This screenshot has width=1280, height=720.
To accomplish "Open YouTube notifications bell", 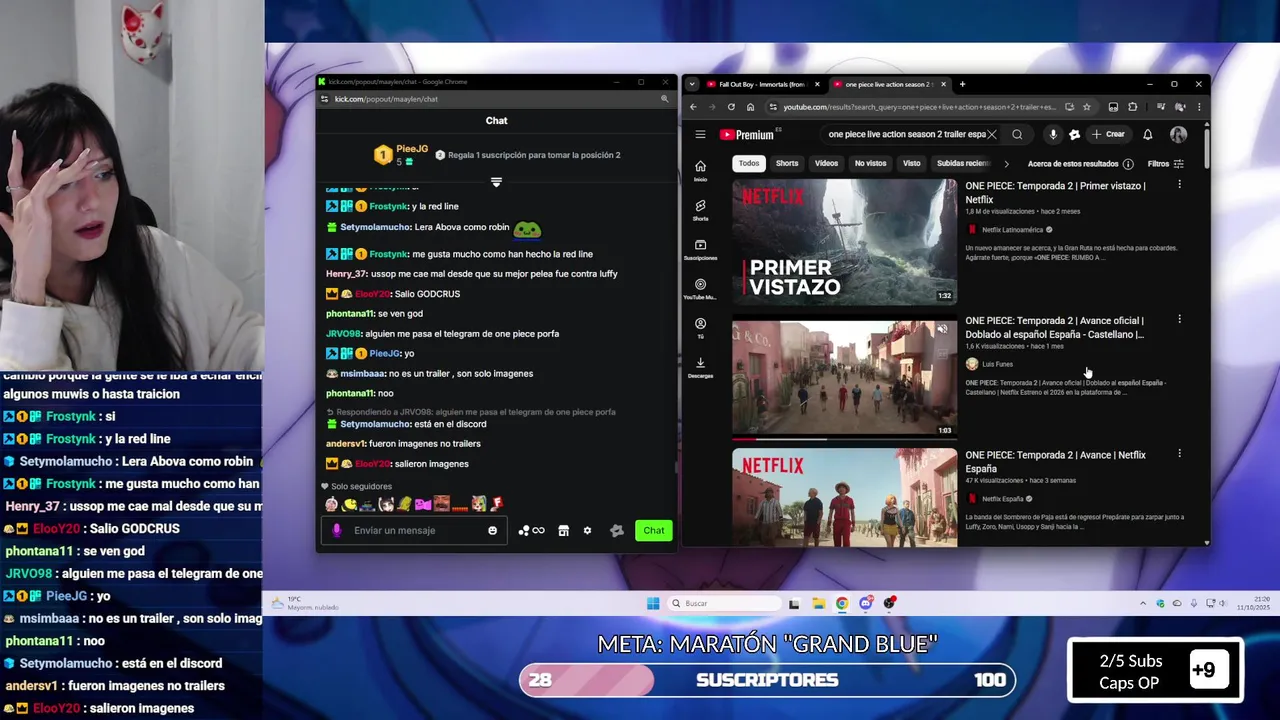I will 1148,134.
